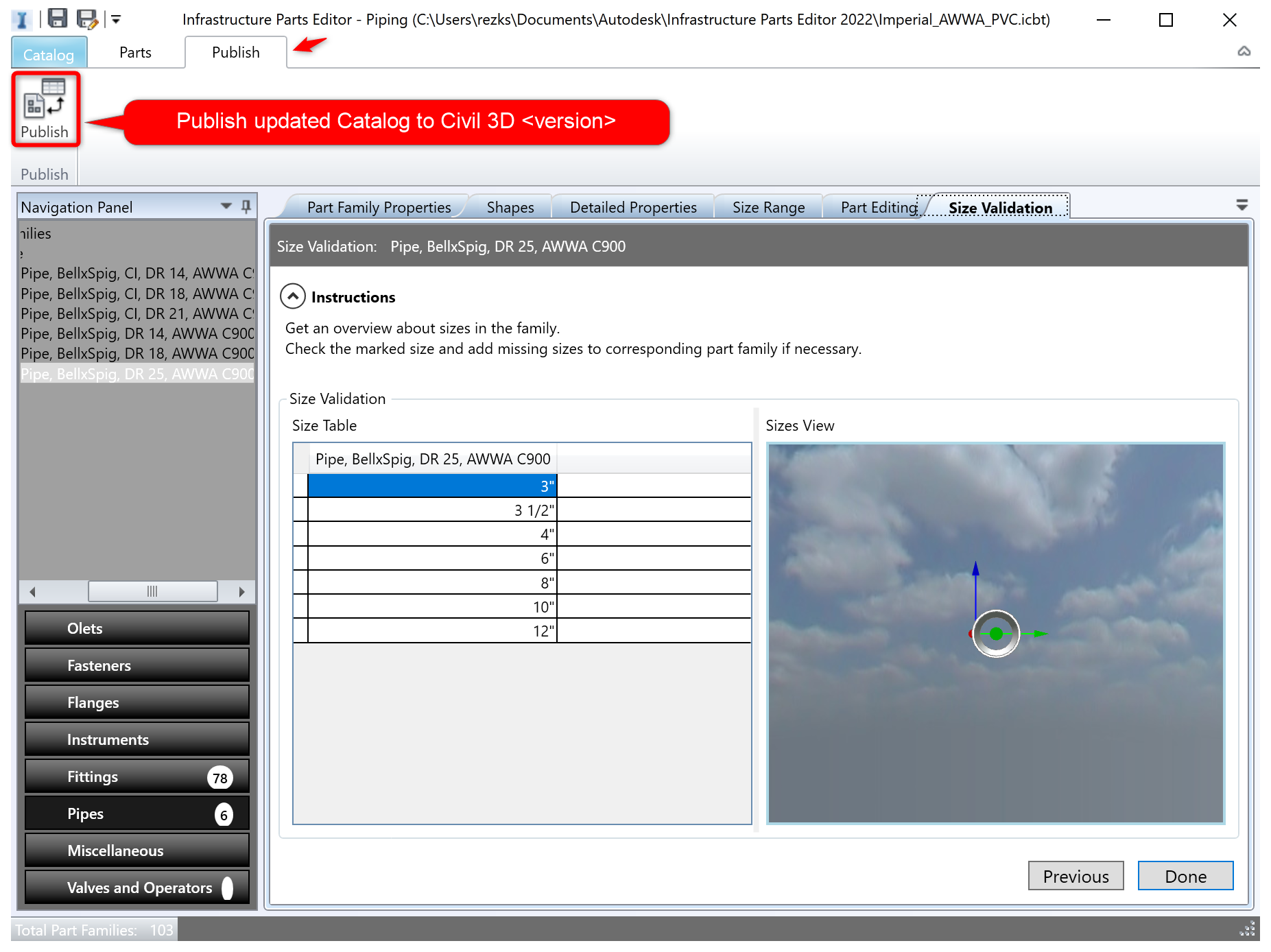
Task: Select the Publish ribbon tab
Action: [236, 53]
